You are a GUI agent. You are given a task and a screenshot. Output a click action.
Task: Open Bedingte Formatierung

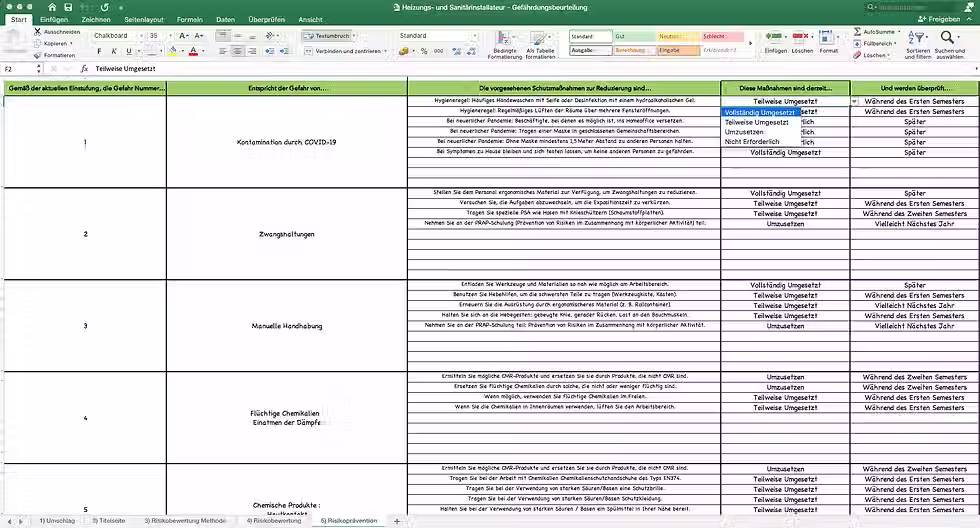pos(504,44)
